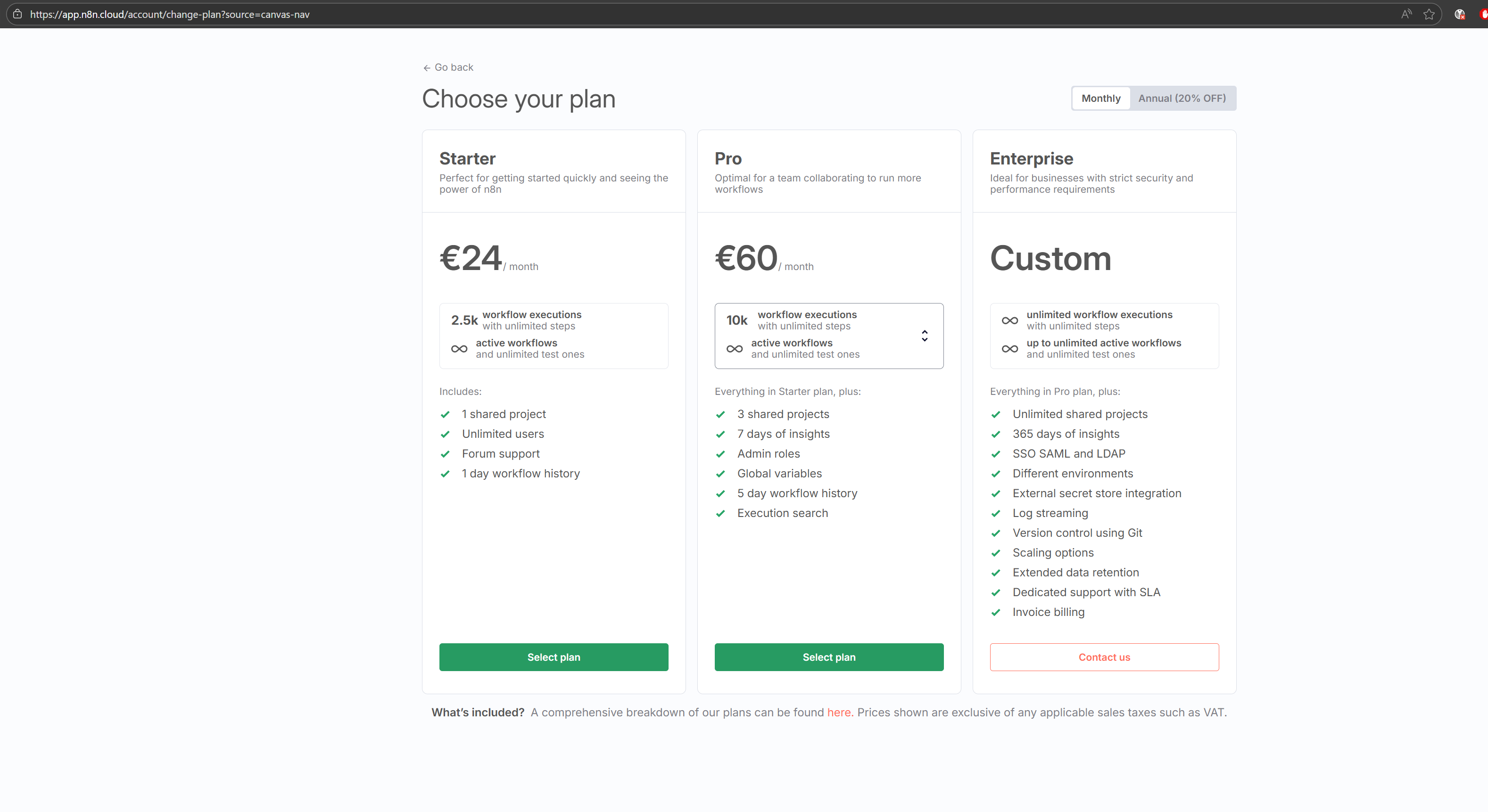
Task: Click the back arrow icon beside Go back
Action: (x=427, y=67)
